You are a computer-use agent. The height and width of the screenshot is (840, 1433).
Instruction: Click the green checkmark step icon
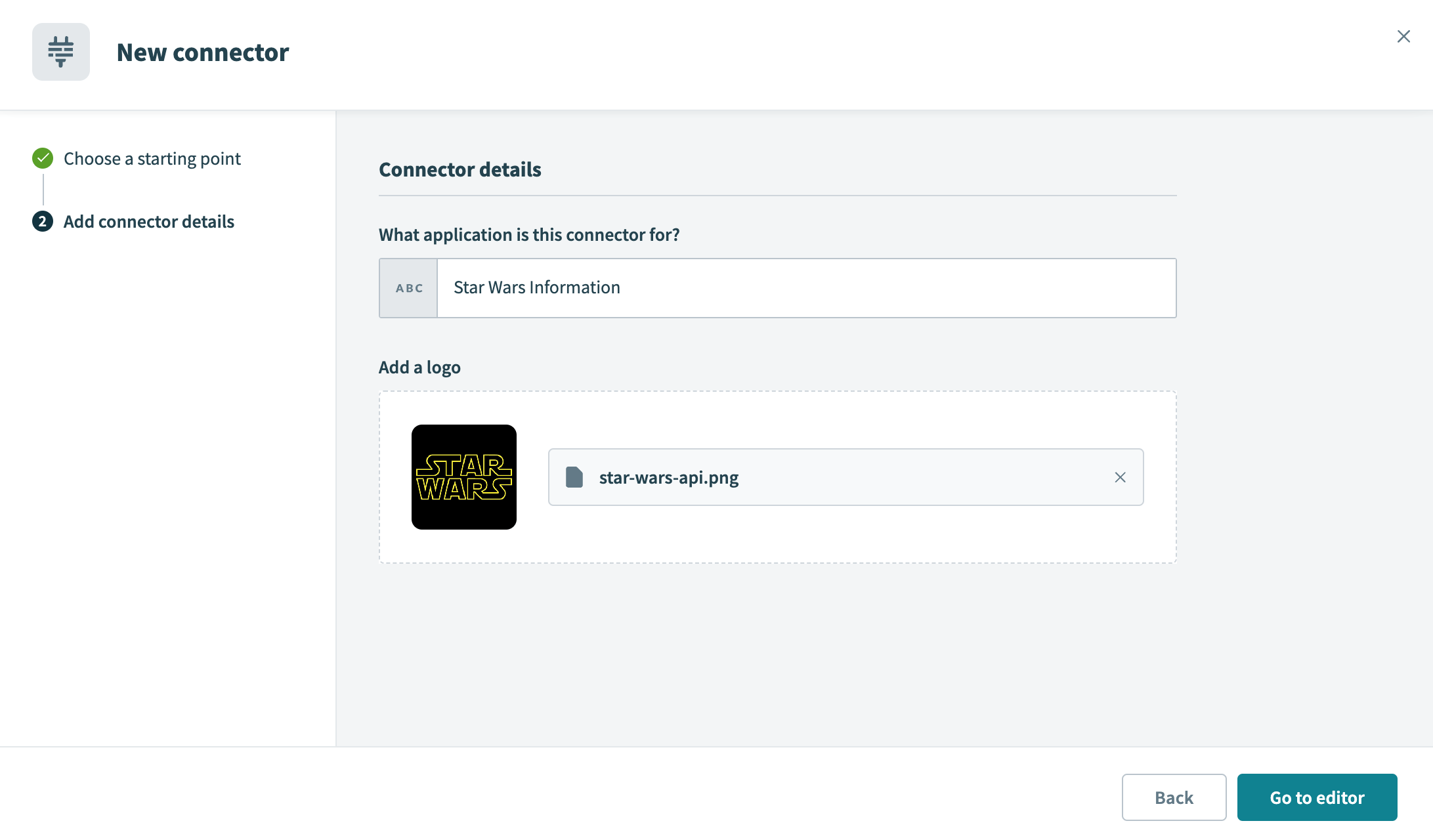43,158
